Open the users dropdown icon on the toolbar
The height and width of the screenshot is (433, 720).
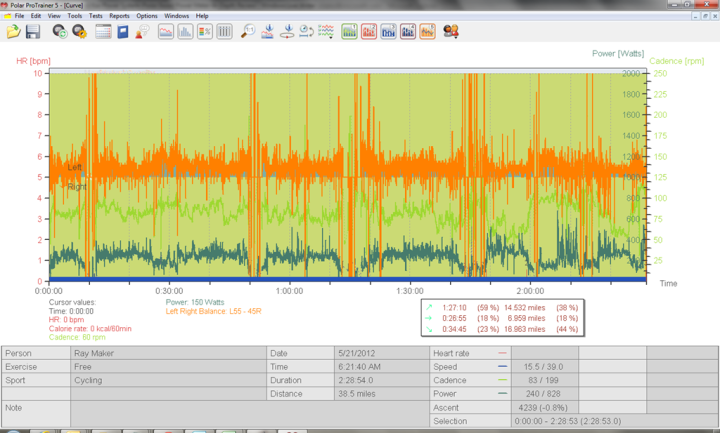pyautogui.click(x=451, y=32)
